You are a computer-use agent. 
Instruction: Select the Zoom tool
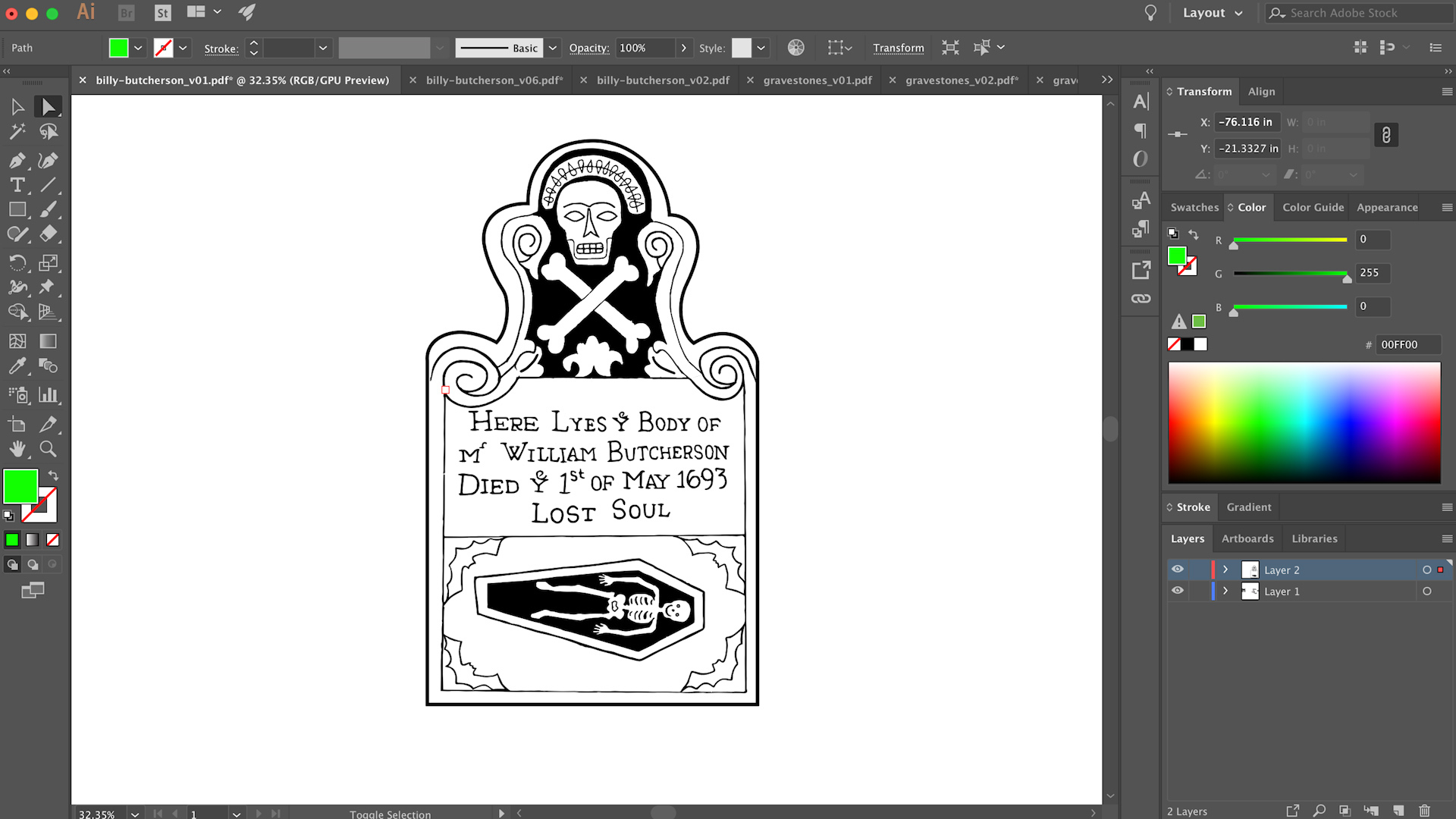coord(49,449)
